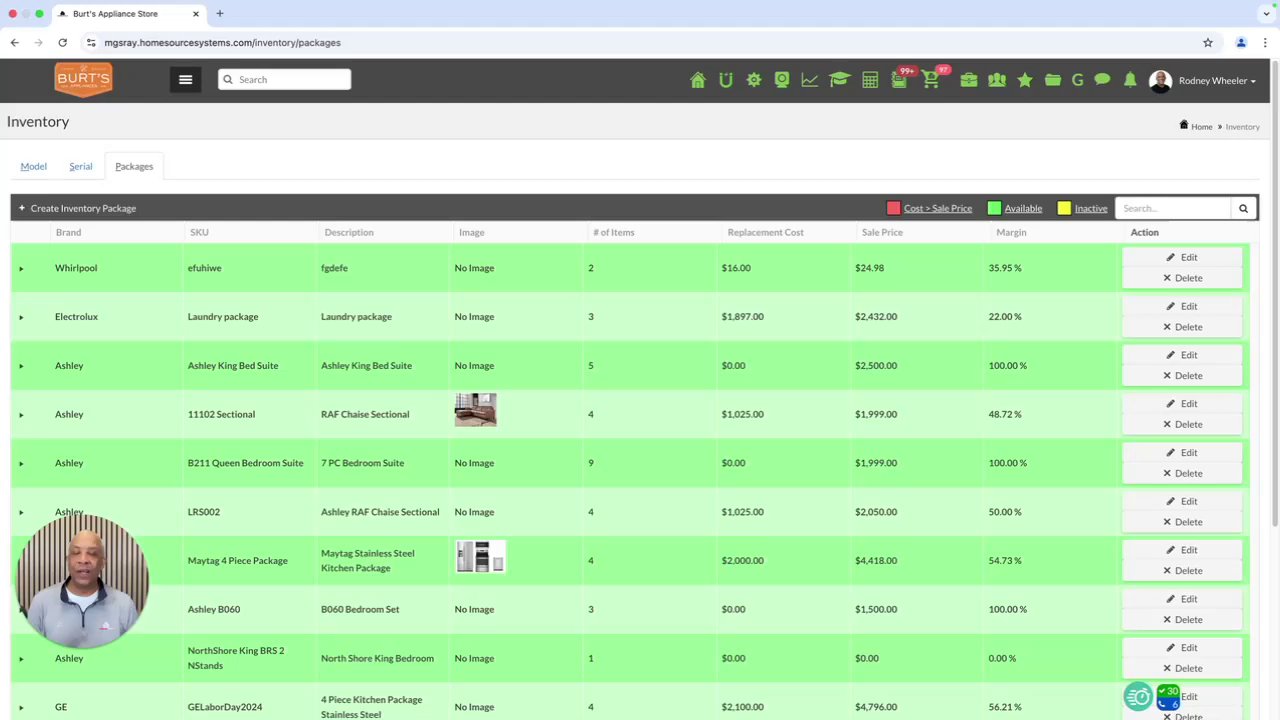This screenshot has height=720, width=1280.
Task: Open the folder icon in the toolbar
Action: click(x=1053, y=80)
